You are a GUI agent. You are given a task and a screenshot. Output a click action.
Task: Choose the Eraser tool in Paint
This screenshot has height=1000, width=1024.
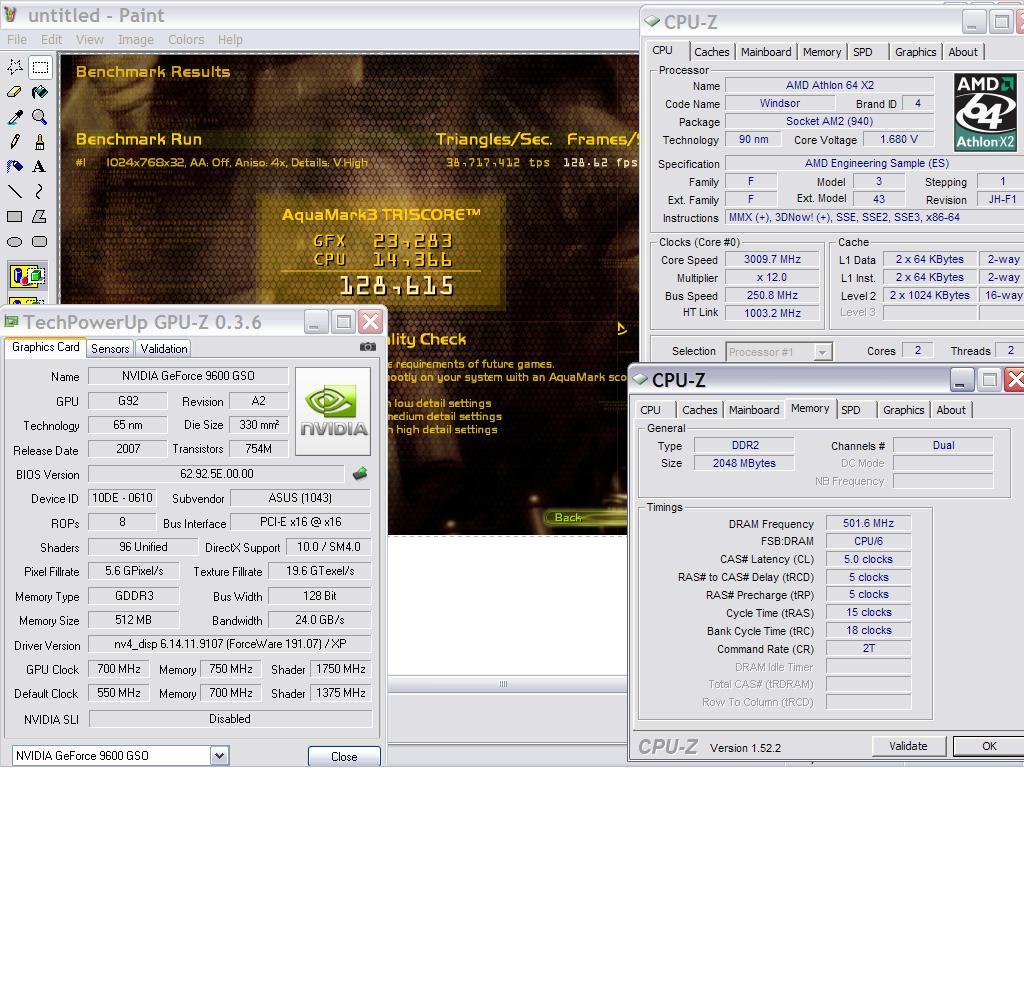[15, 92]
